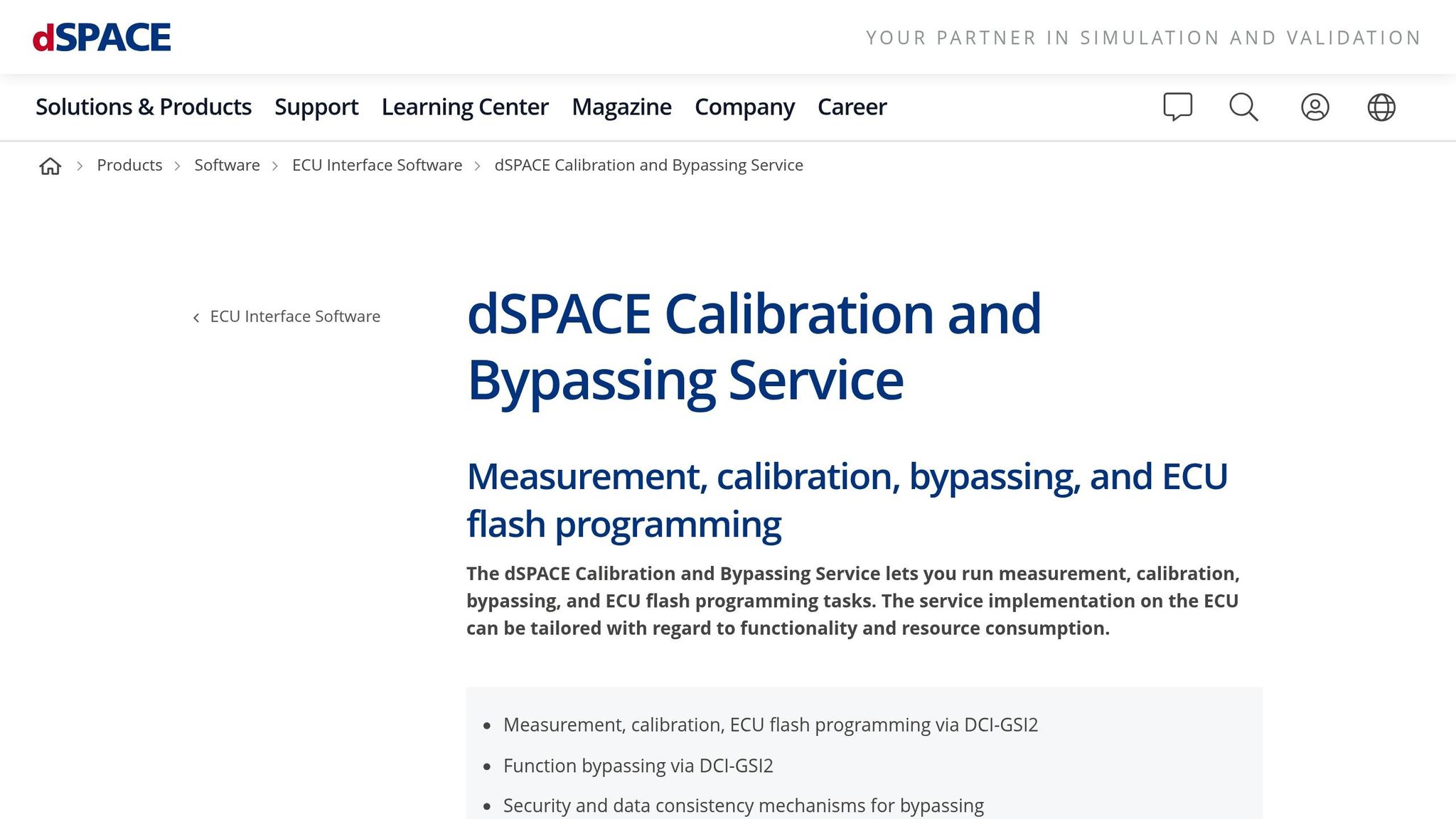Open the Learning Center menu
The image size is (1456, 819).
(464, 107)
